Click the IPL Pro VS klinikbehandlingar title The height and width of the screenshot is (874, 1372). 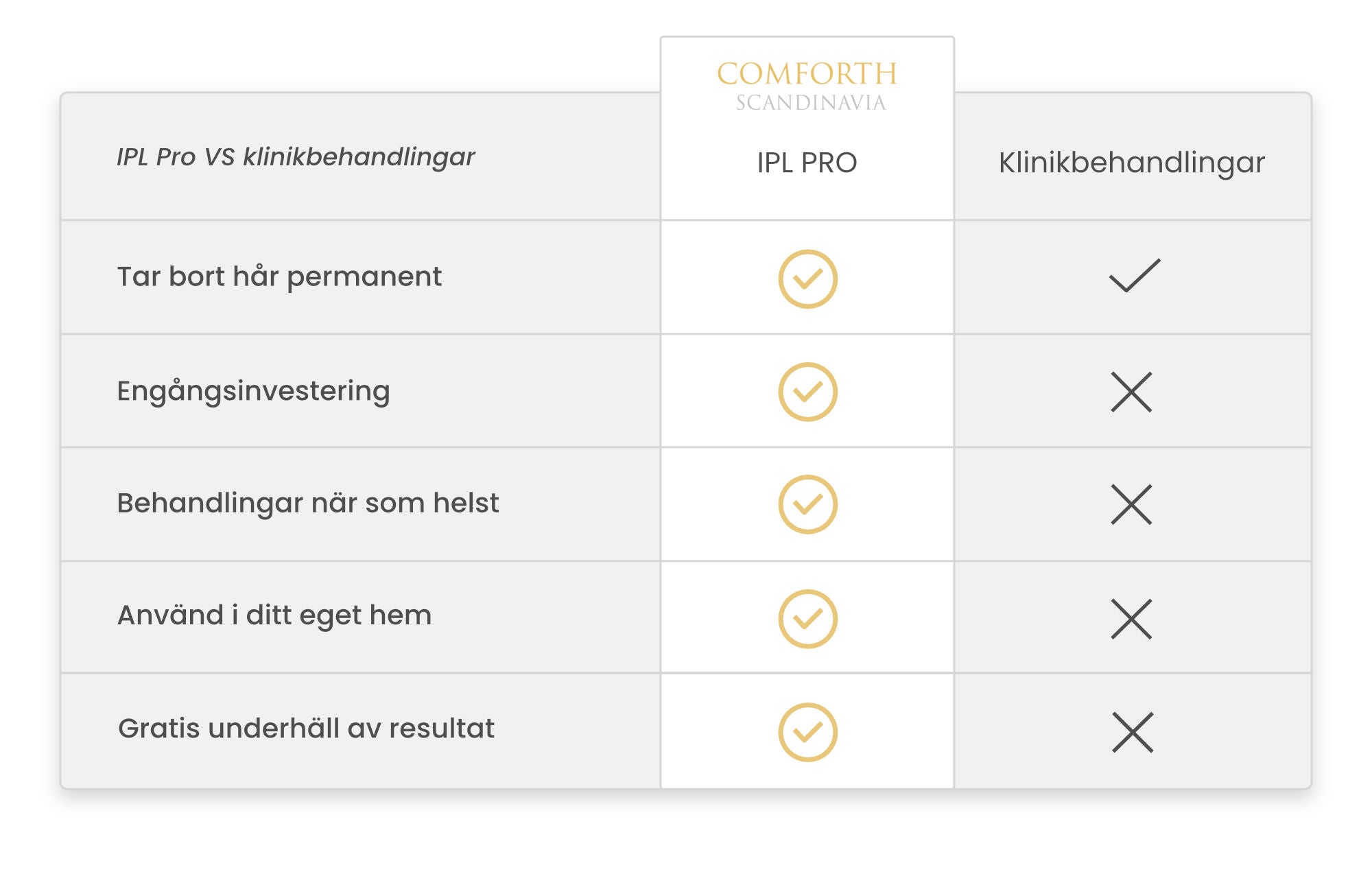click(x=296, y=157)
